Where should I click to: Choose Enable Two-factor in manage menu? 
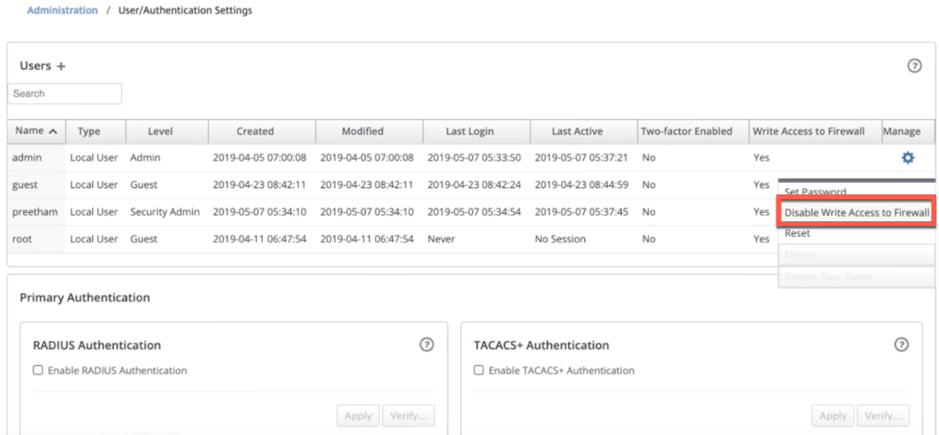click(856, 277)
